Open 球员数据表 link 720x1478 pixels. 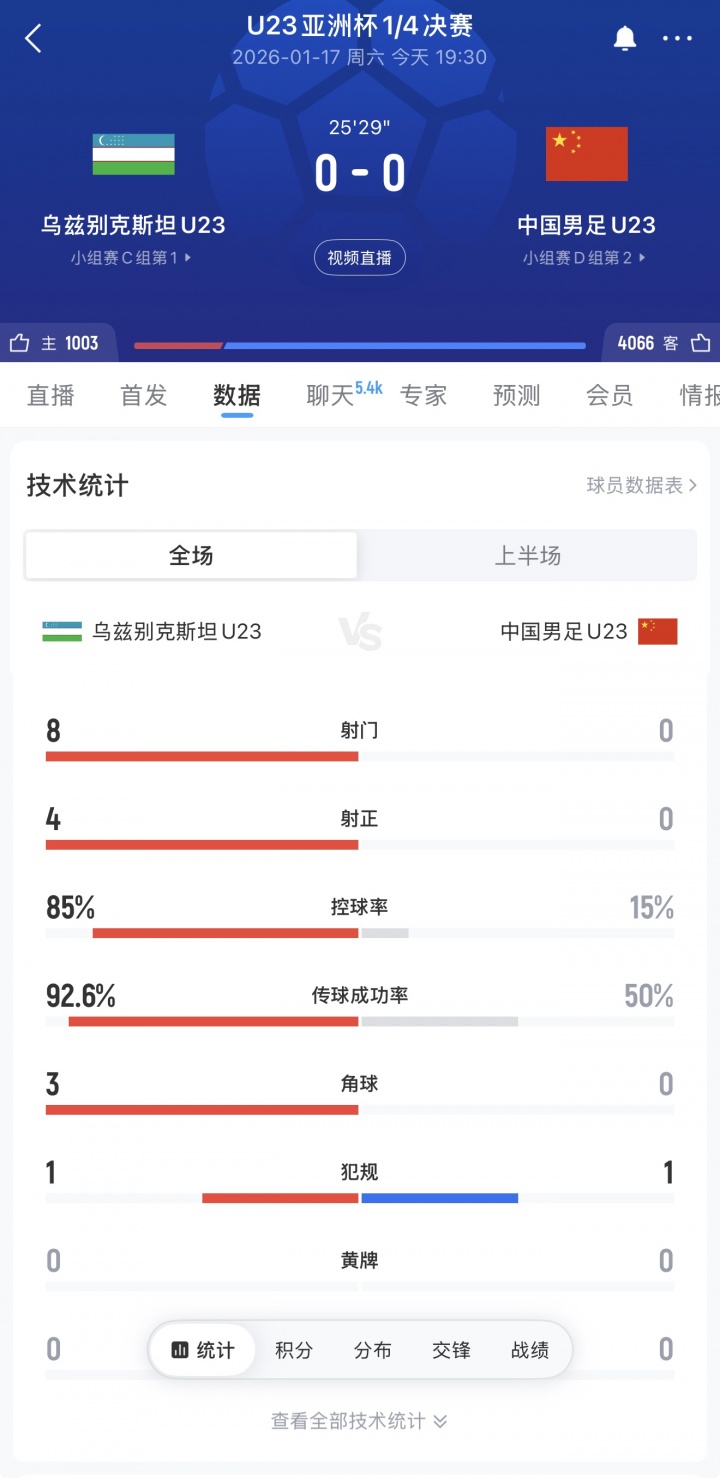(x=641, y=486)
